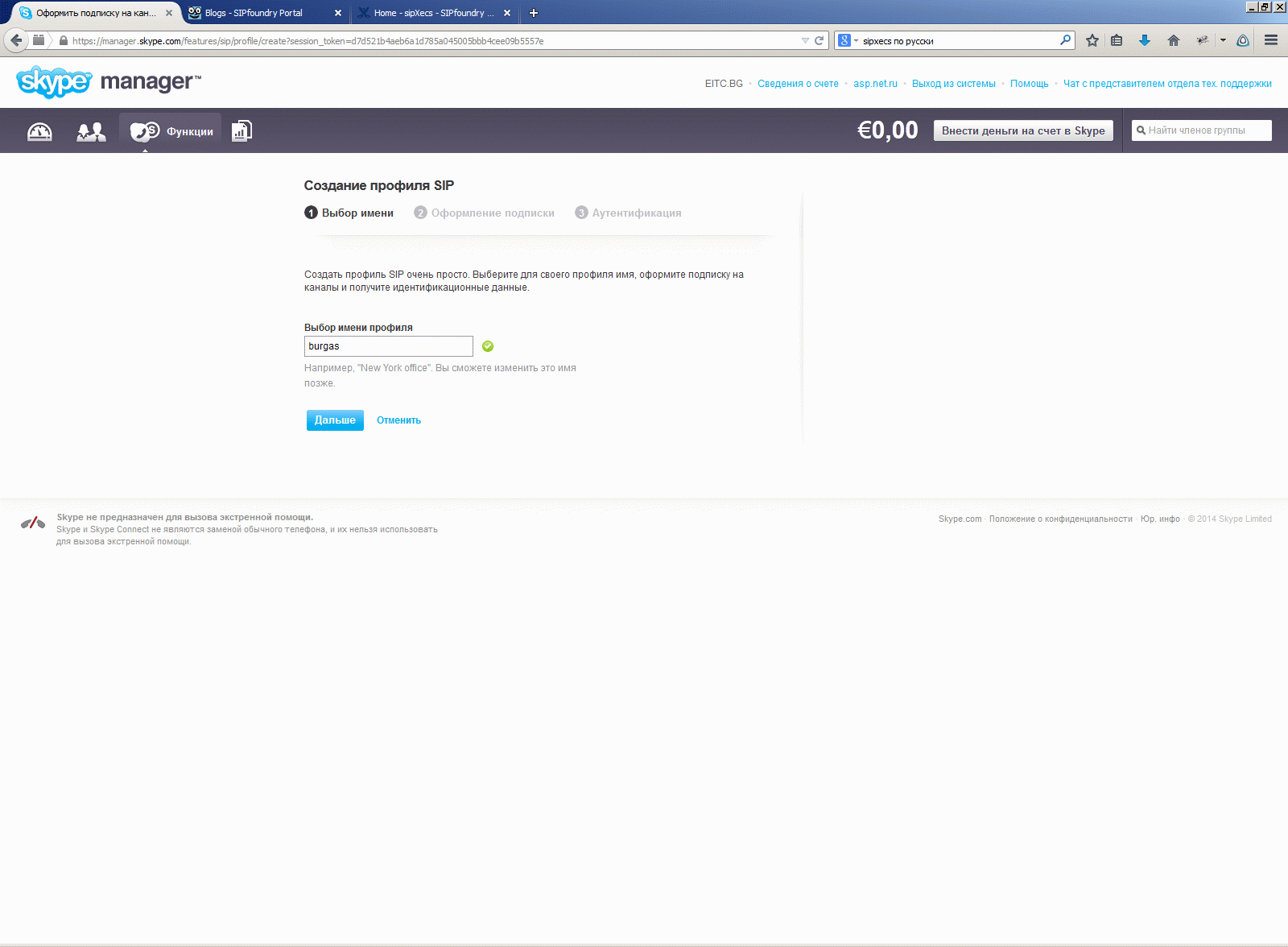Focus the profile name input field

[x=389, y=346]
